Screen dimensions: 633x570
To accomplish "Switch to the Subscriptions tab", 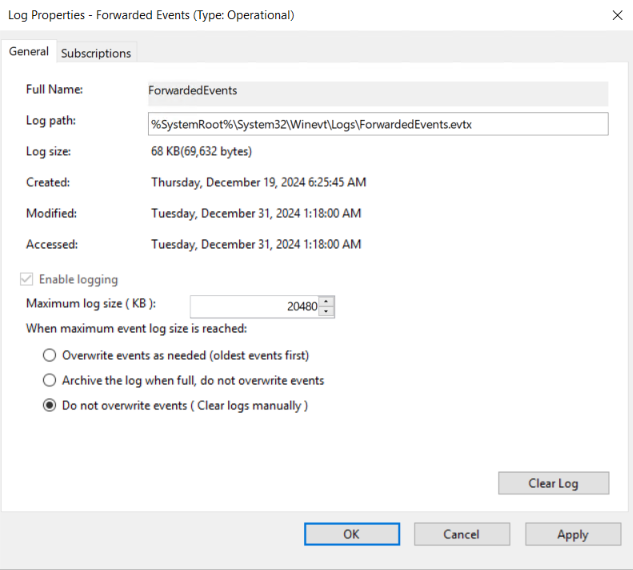I will pyautogui.click(x=96, y=53).
